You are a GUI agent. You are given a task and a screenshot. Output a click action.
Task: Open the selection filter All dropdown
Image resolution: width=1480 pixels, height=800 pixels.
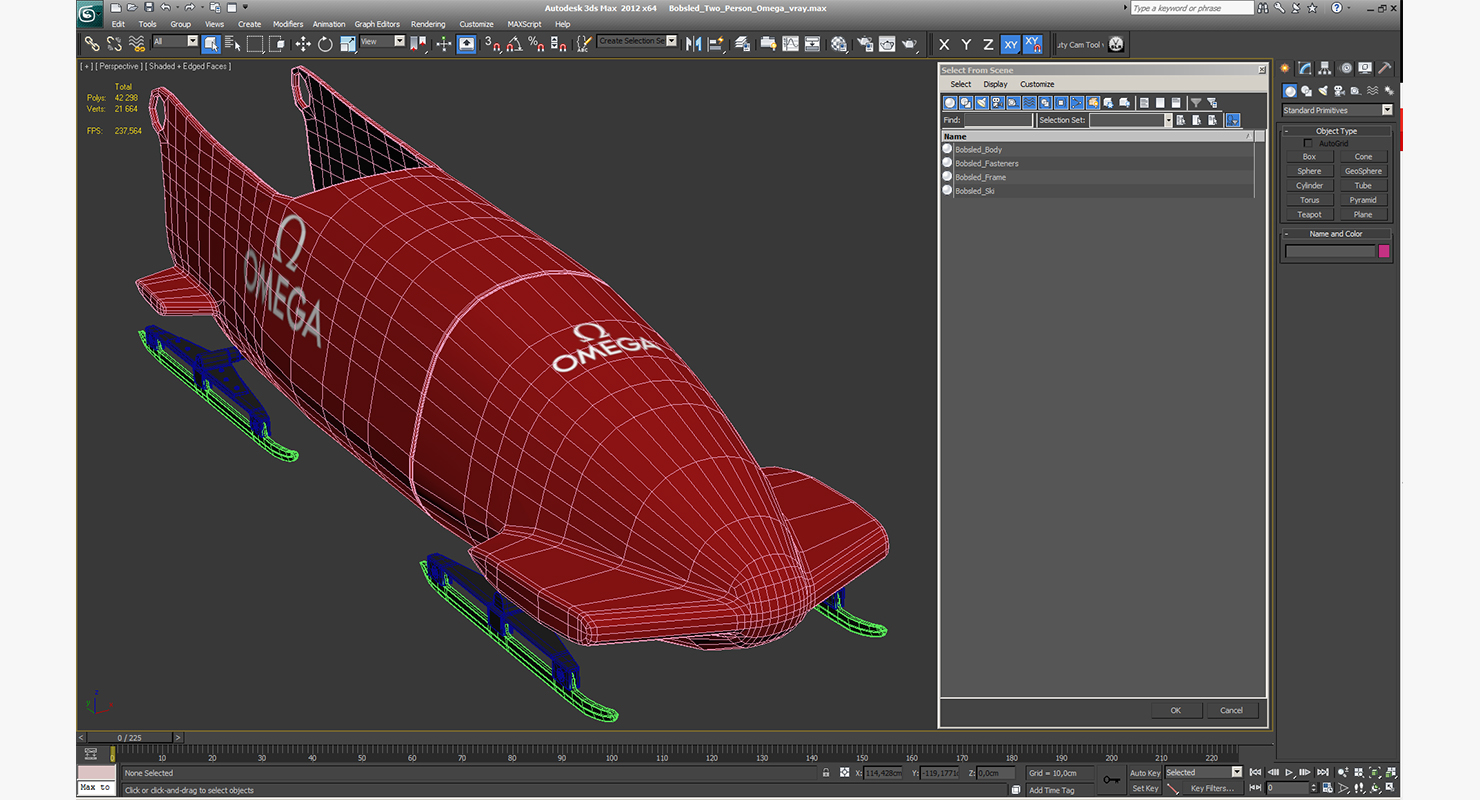175,42
